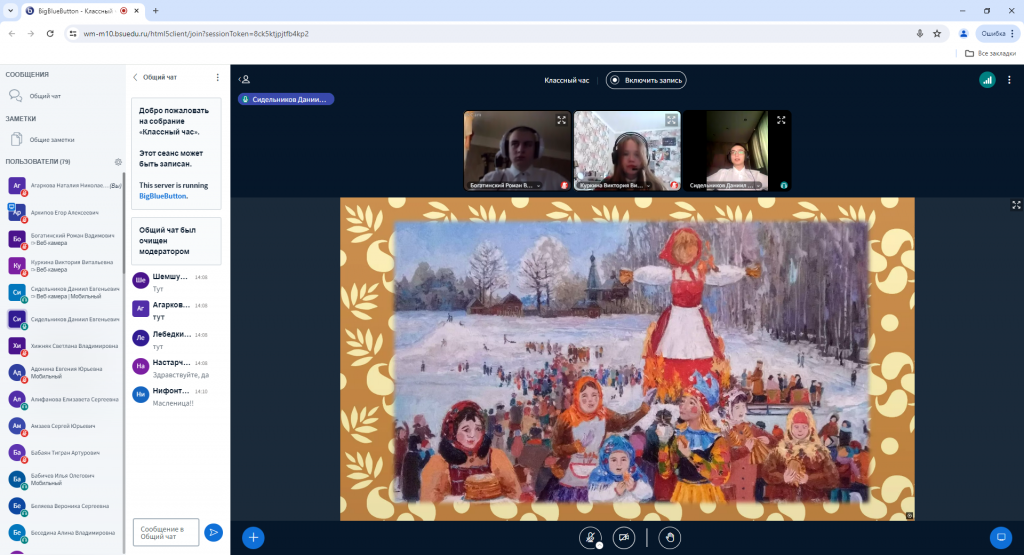
Task: Open the Богатинский Роман webcam name dropdown
Action: pyautogui.click(x=505, y=185)
